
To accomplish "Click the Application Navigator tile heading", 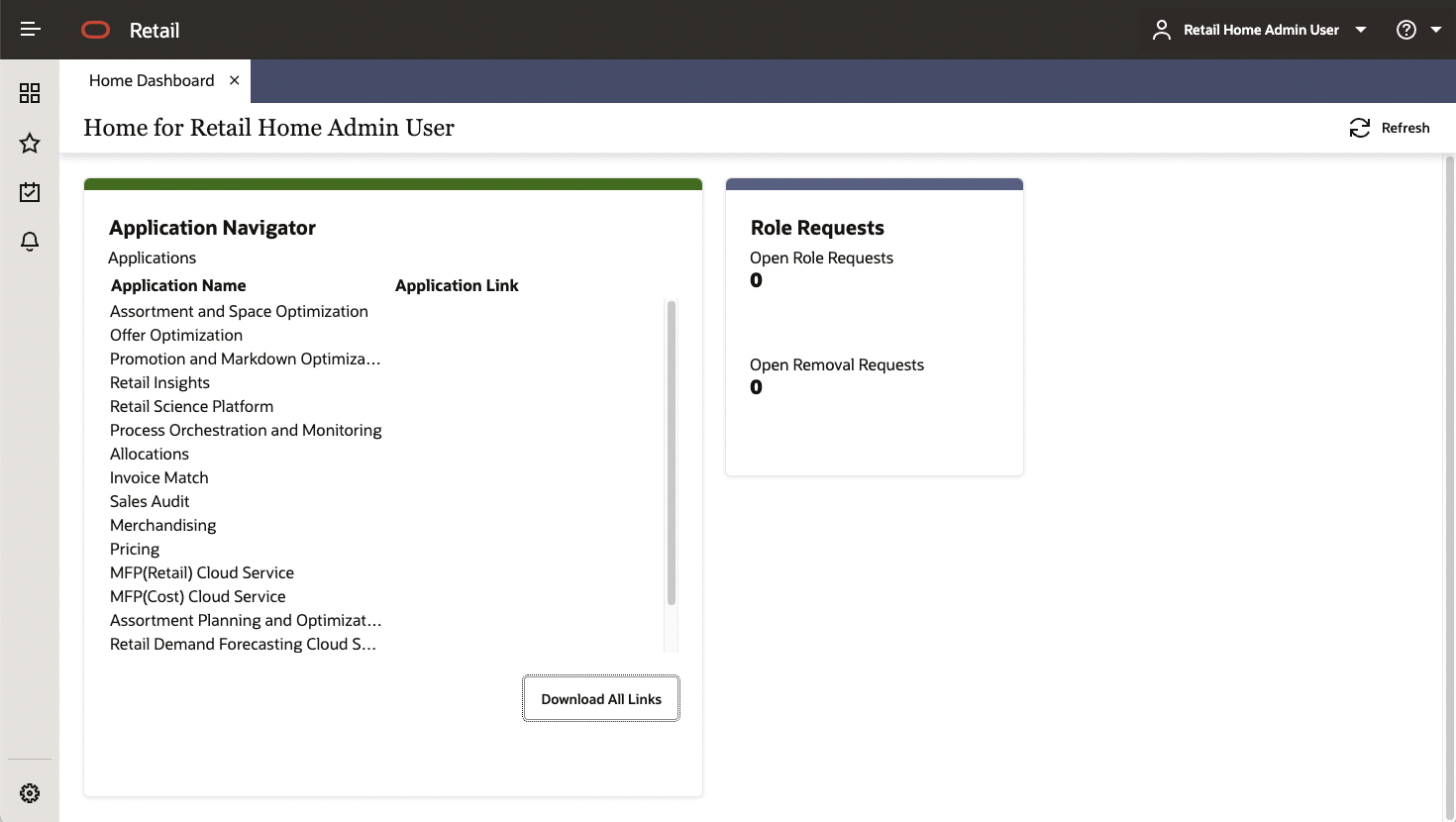I will tap(212, 228).
